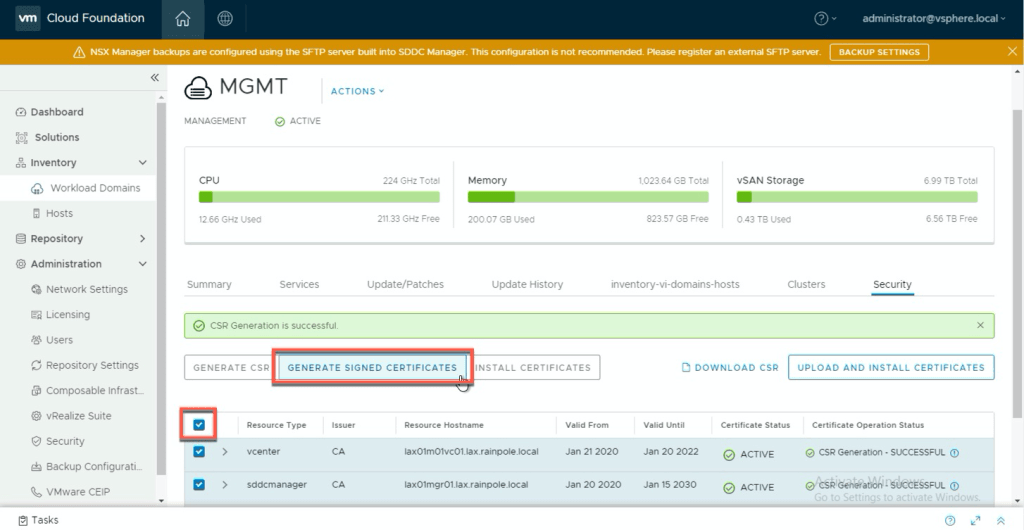Screen dimensions: 1024x530
Task: Click info icon beside vcenter CSR status
Action: [x=954, y=453]
